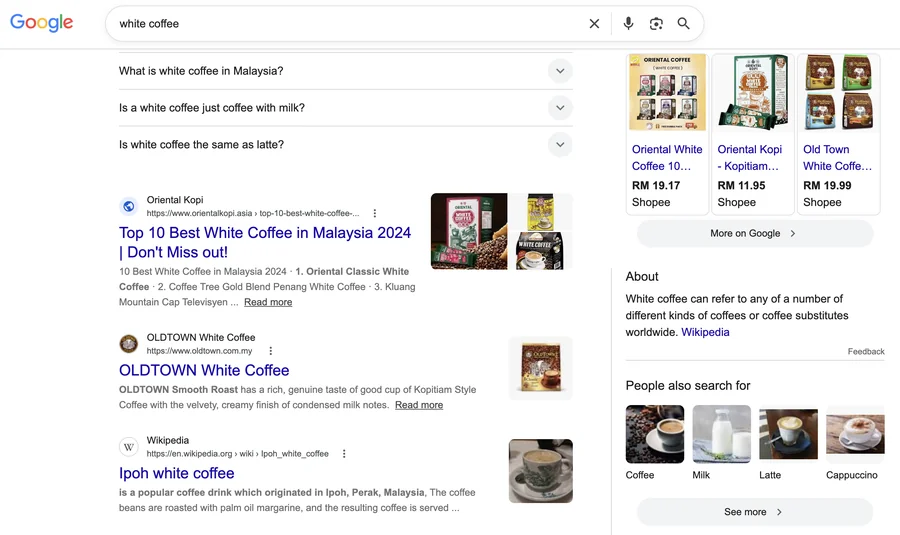Open Wikipedia result three-dot options
This screenshot has height=535, width=900.
coord(344,453)
